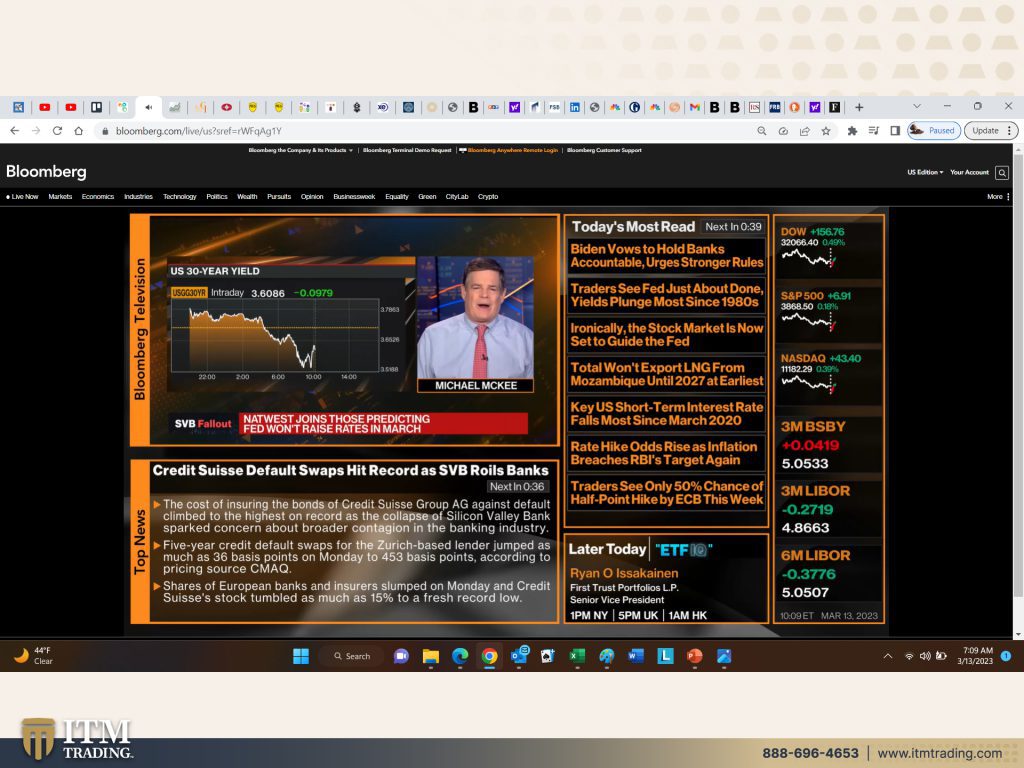Click the zoom magnifier icon in address bar
The height and width of the screenshot is (768, 1024).
[761, 131]
